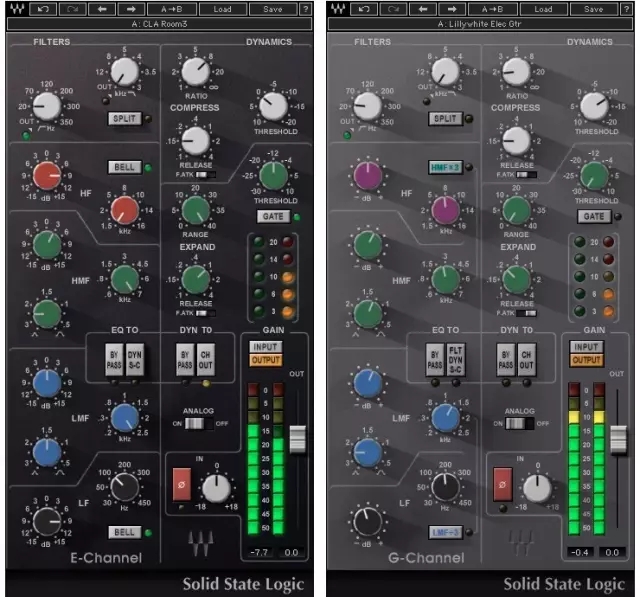
Task: Go to previous preset in G-Channel toolbar
Action: coord(423,9)
